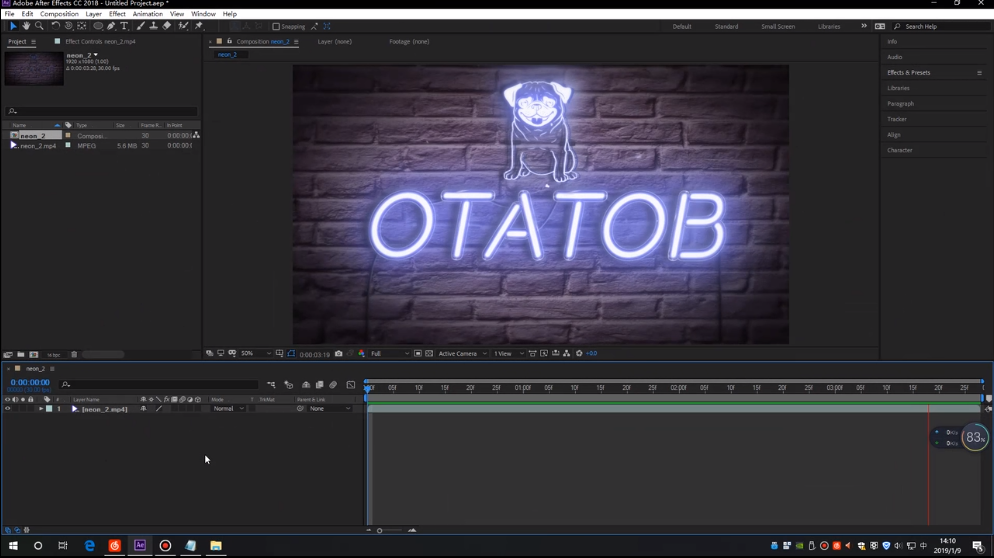Hide the neon_2.mp4 layer with eye toggle
The width and height of the screenshot is (994, 558).
(x=8, y=409)
